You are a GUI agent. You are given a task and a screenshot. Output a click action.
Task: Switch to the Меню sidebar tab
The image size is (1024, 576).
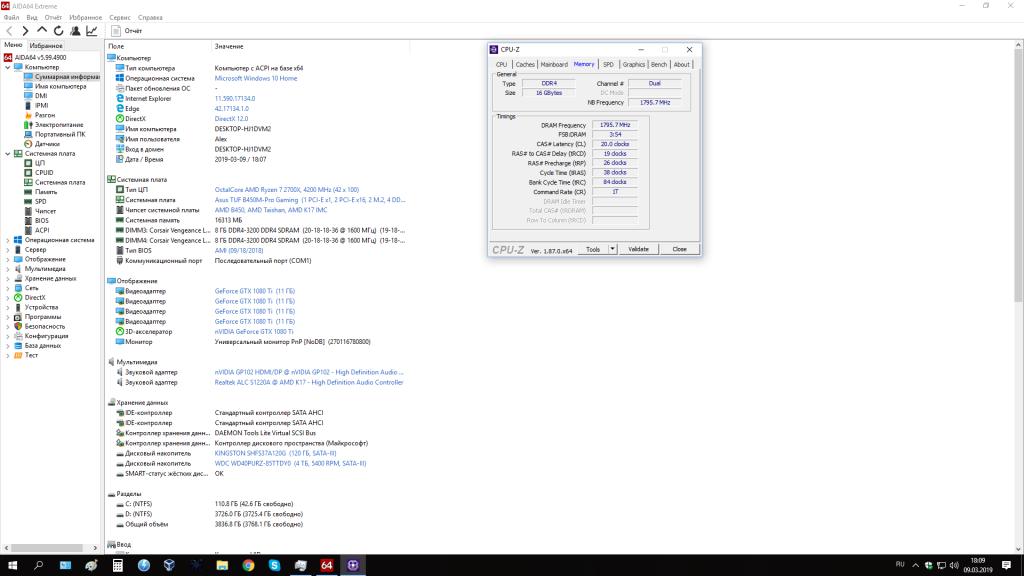pyautogui.click(x=13, y=45)
